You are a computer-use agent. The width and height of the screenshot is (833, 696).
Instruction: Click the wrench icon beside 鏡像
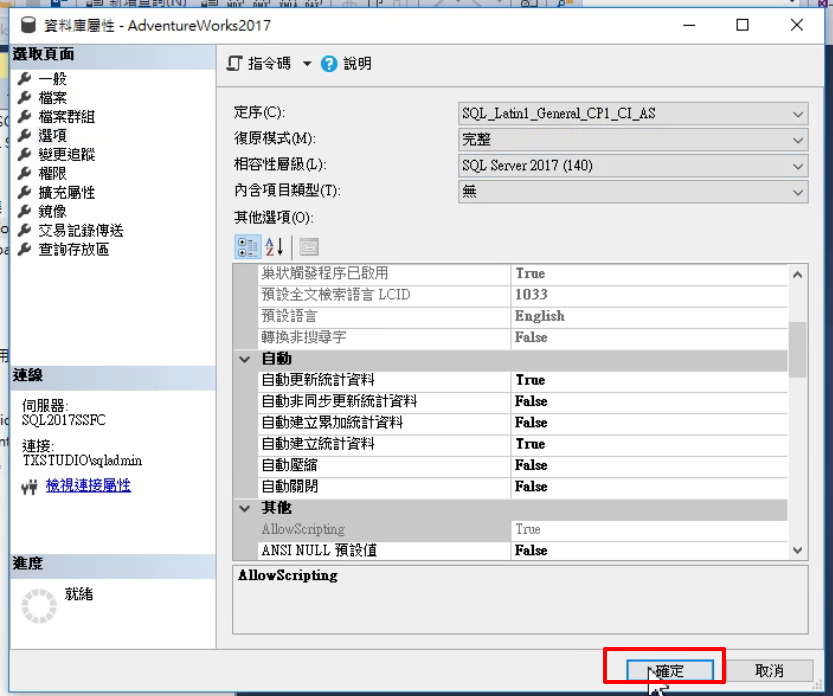pos(24,211)
